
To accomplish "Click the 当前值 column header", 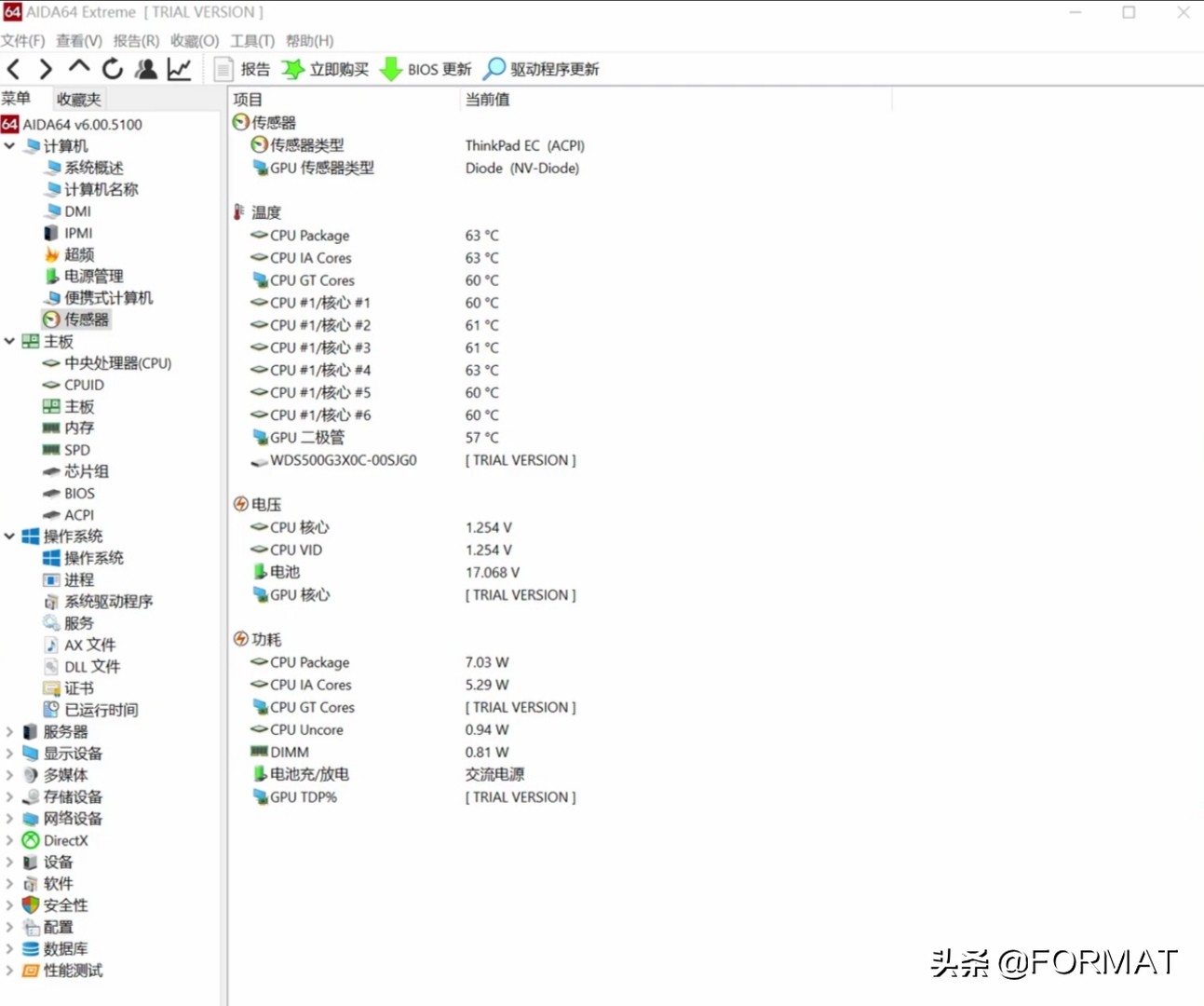I will (676, 100).
